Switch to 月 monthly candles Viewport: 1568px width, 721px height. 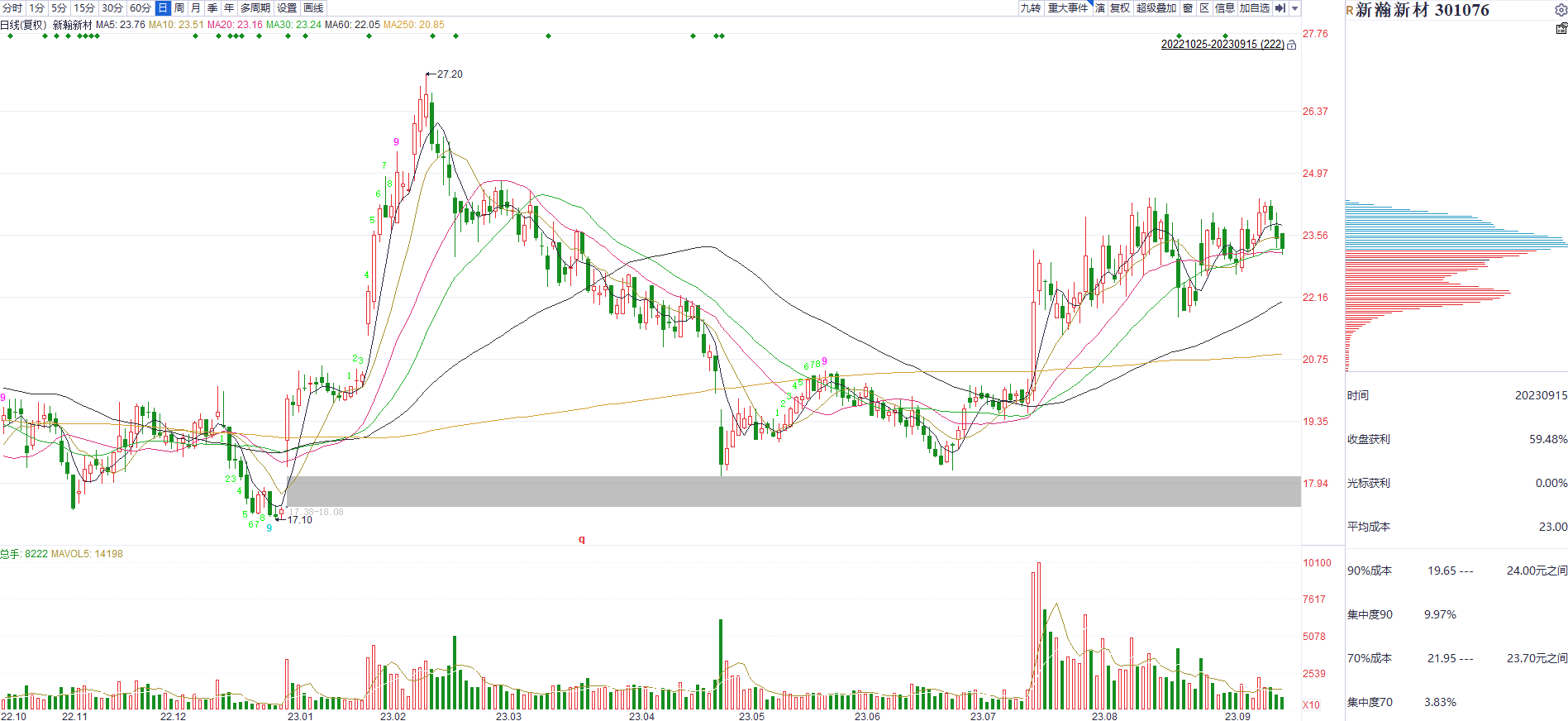coord(196,7)
